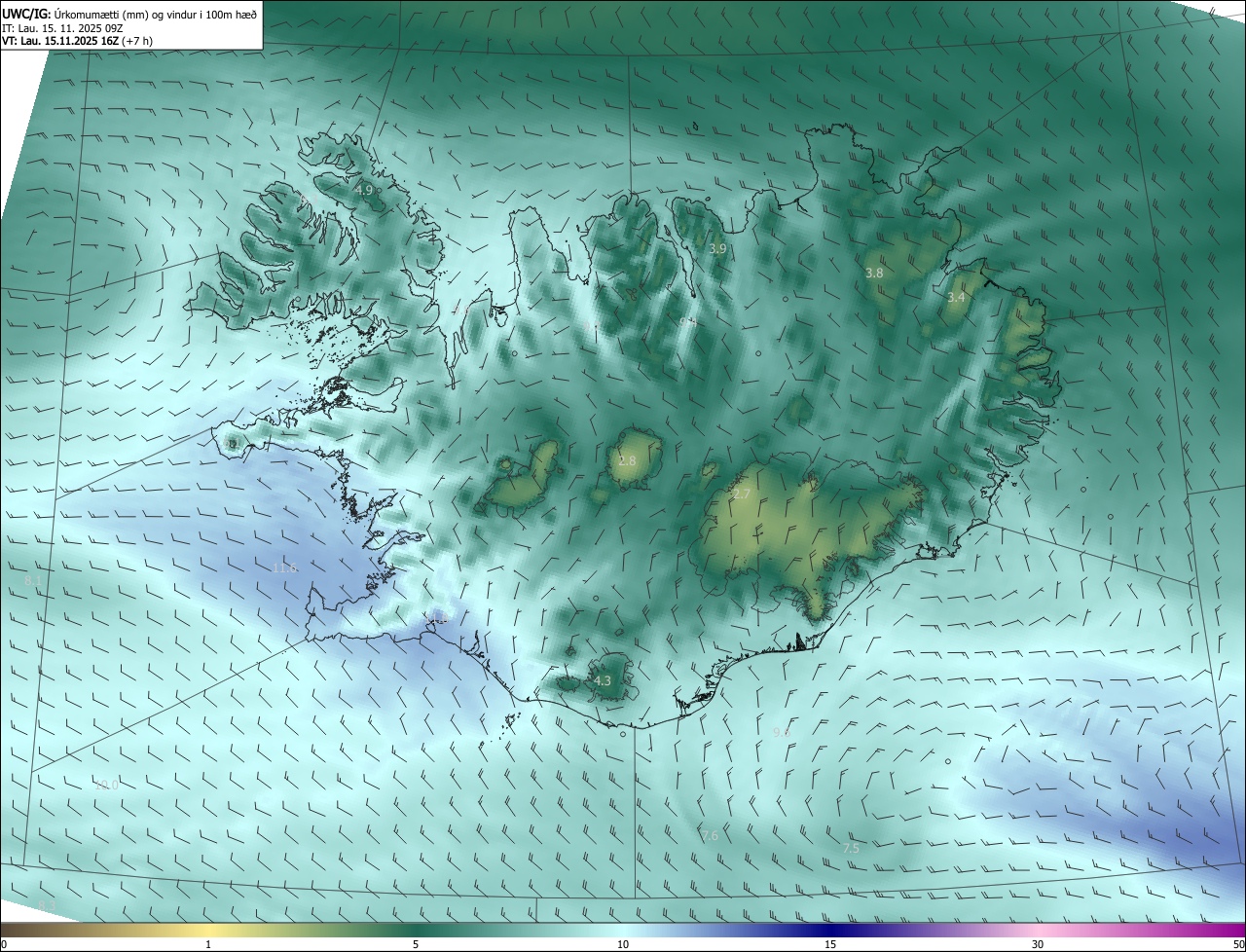
Task: Click the 2.7 value on the large glacier
Action: point(742,494)
